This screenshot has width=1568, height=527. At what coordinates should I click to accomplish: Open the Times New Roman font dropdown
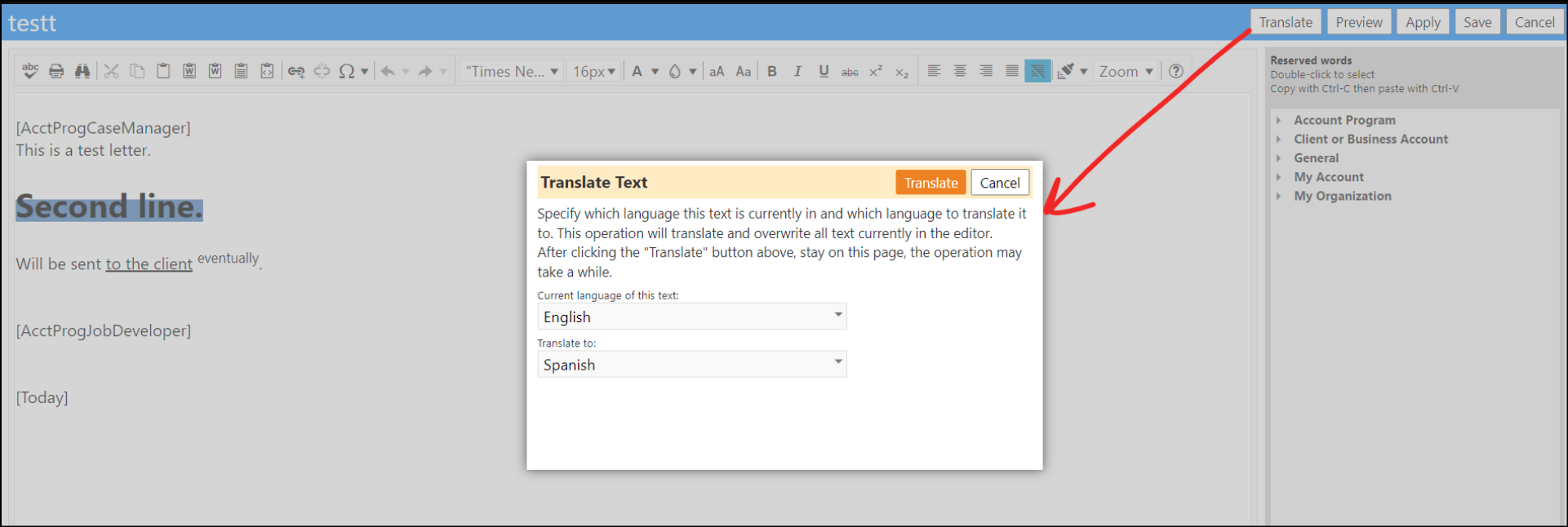[512, 71]
